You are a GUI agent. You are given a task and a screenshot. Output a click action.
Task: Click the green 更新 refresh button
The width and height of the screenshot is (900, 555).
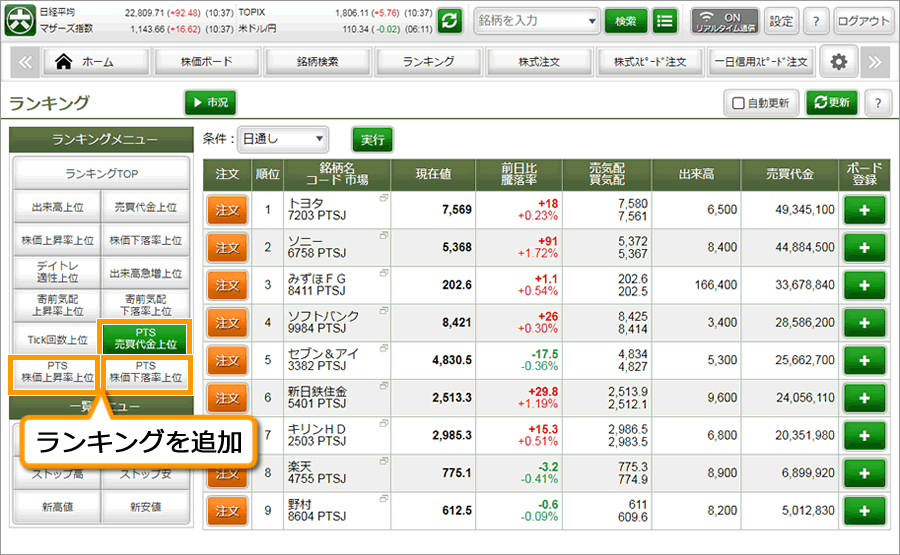point(832,103)
